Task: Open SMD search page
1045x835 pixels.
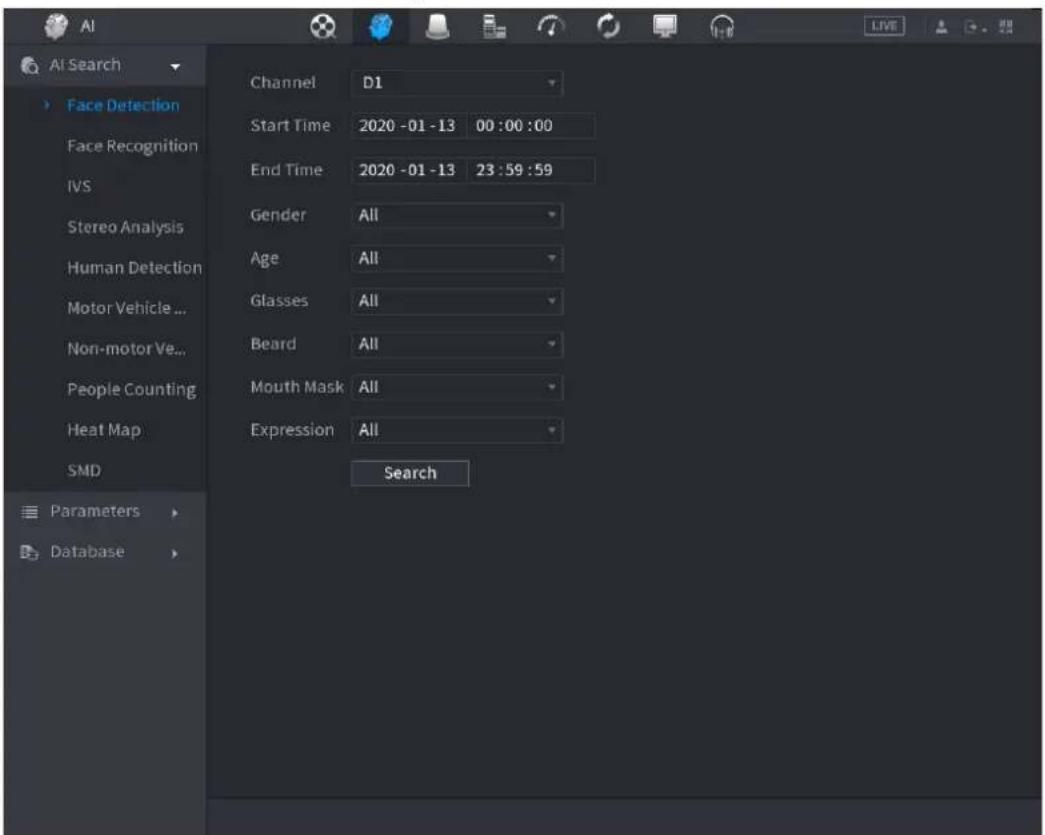Action: pyautogui.click(x=84, y=471)
